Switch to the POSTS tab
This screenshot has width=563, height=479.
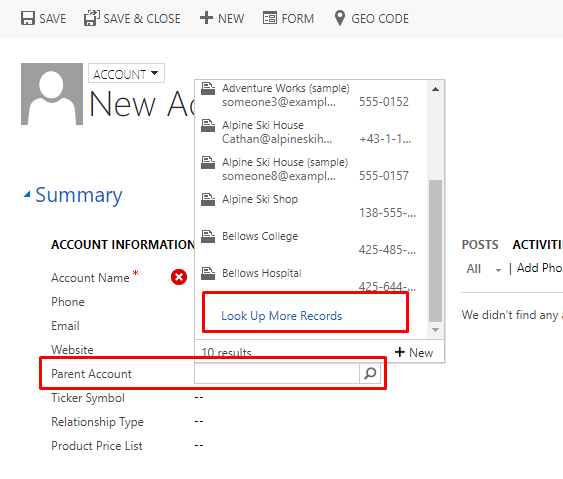(480, 245)
